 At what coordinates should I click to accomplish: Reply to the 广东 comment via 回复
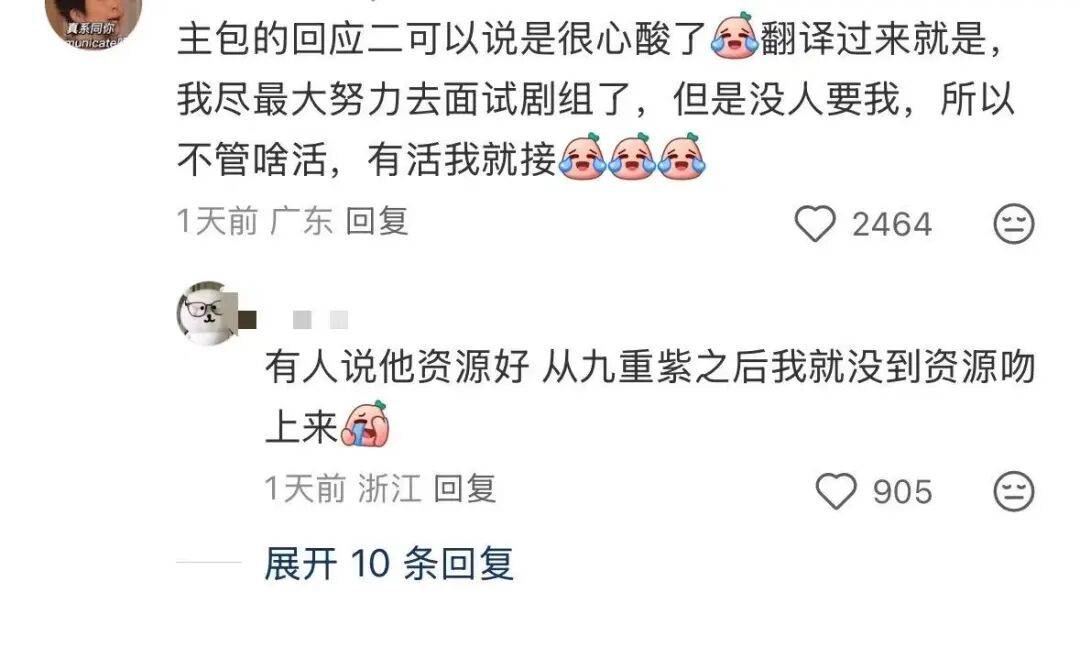point(377,221)
